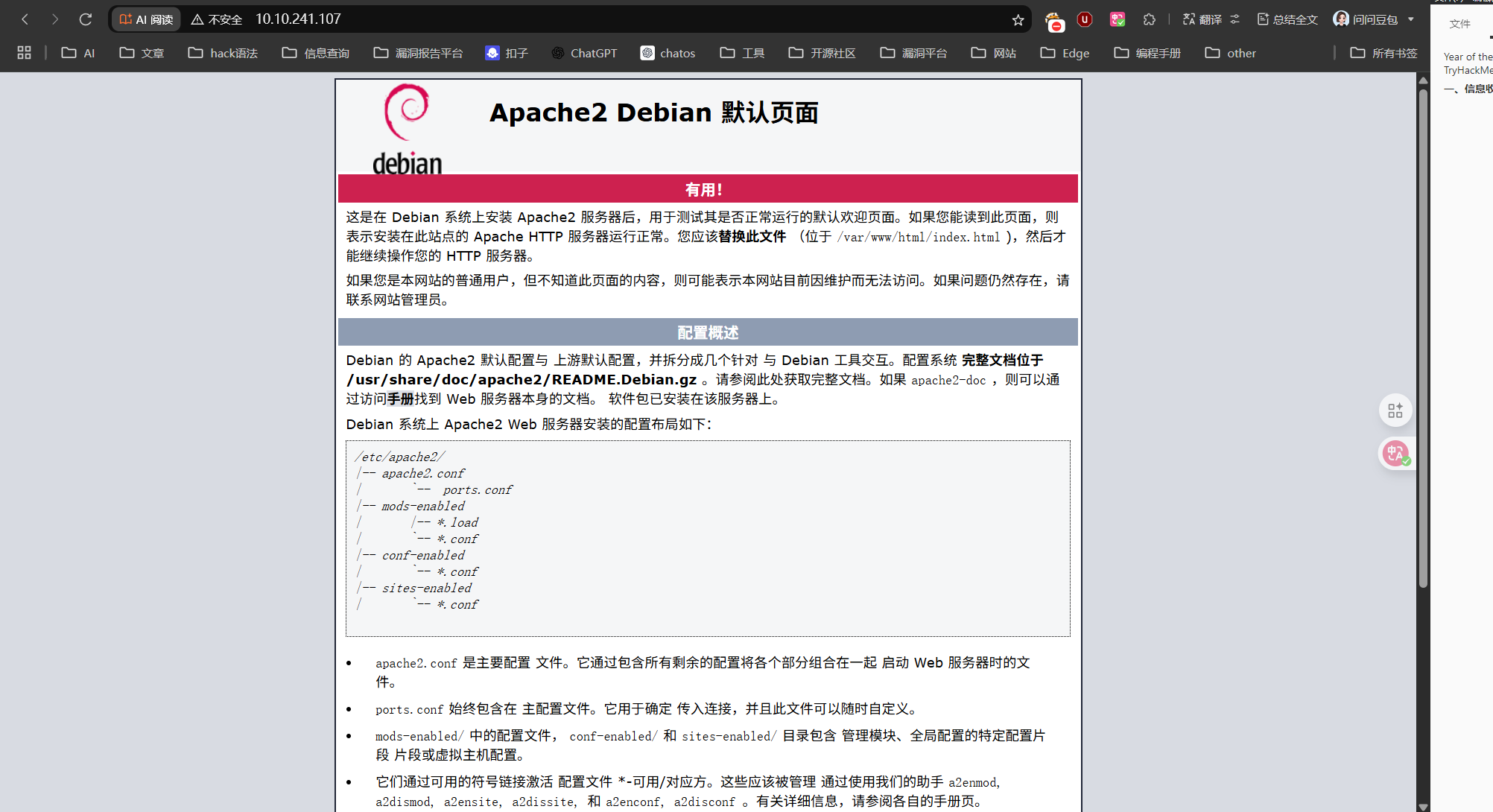The height and width of the screenshot is (812, 1493).
Task: Toggle the floating page-translate button
Action: tap(1395, 453)
